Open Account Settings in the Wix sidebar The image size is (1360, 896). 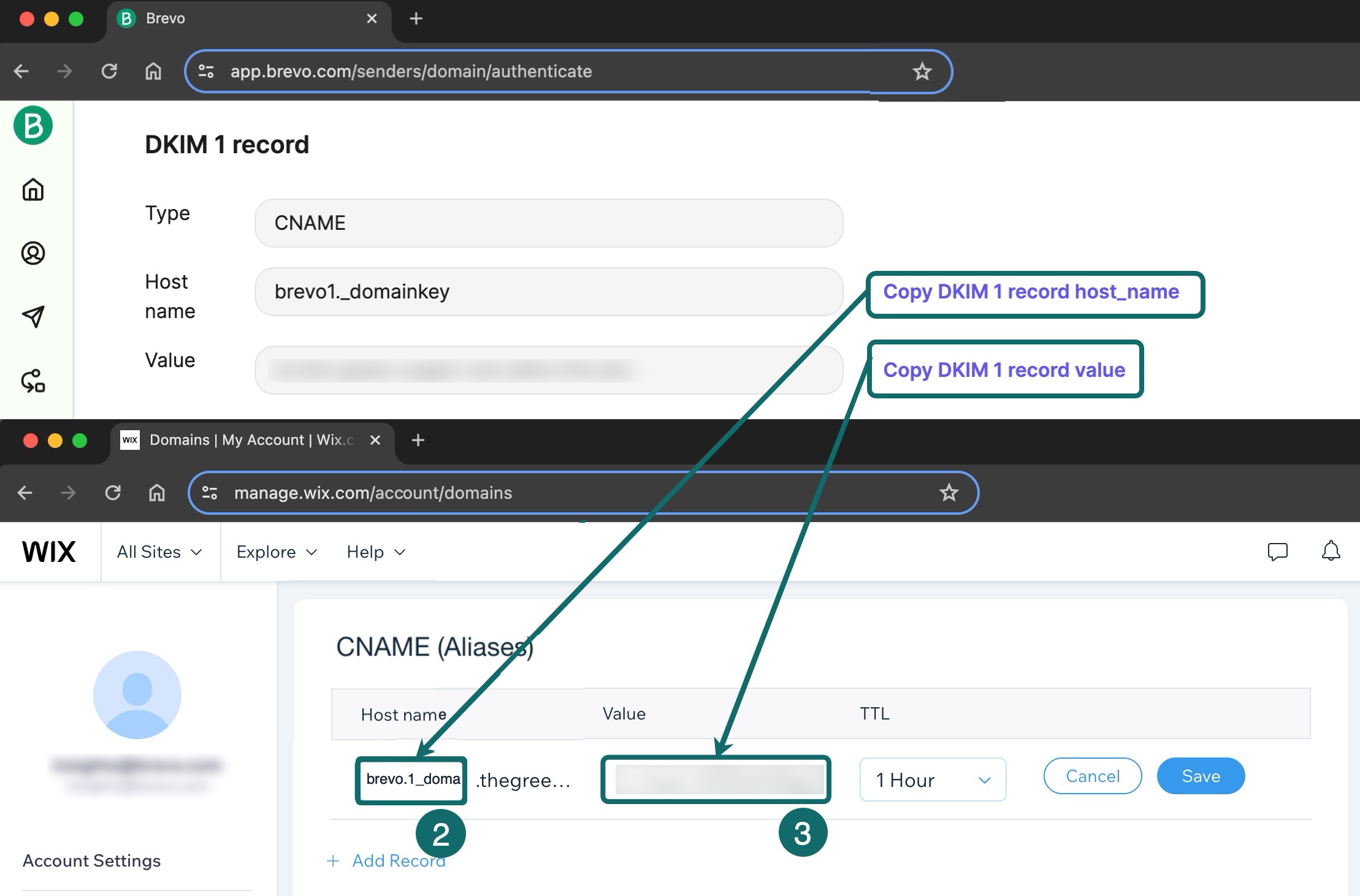(91, 860)
